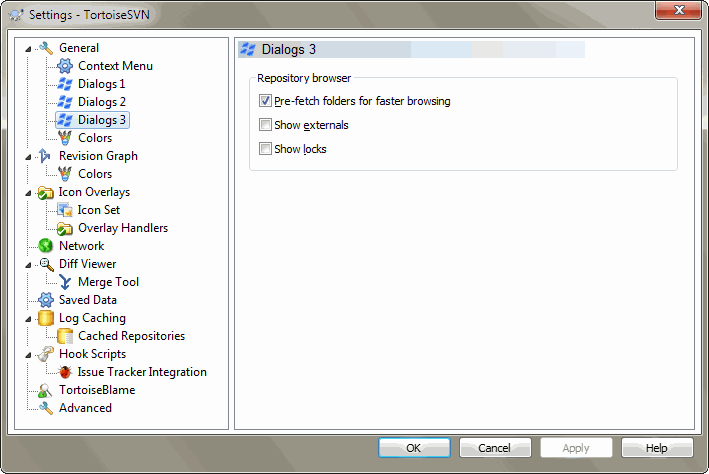Click the Log Caching database icon

pyautogui.click(x=46, y=318)
